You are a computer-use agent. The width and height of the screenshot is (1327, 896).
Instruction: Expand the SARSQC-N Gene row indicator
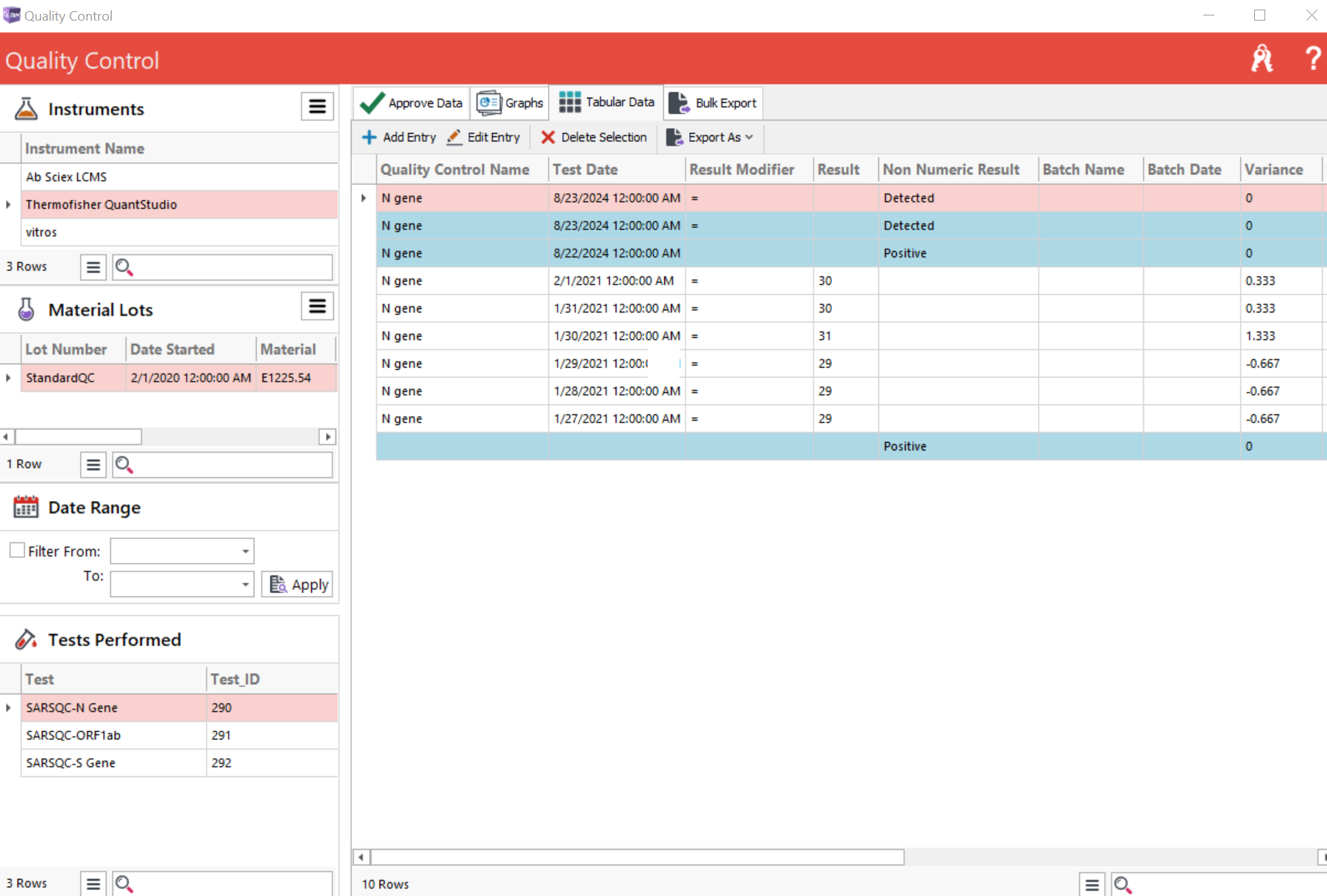click(9, 708)
